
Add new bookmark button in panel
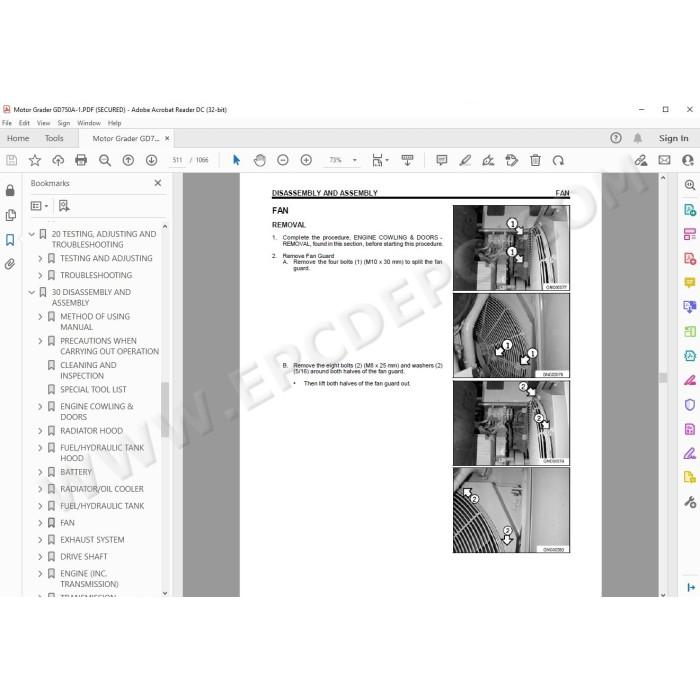(x=64, y=206)
